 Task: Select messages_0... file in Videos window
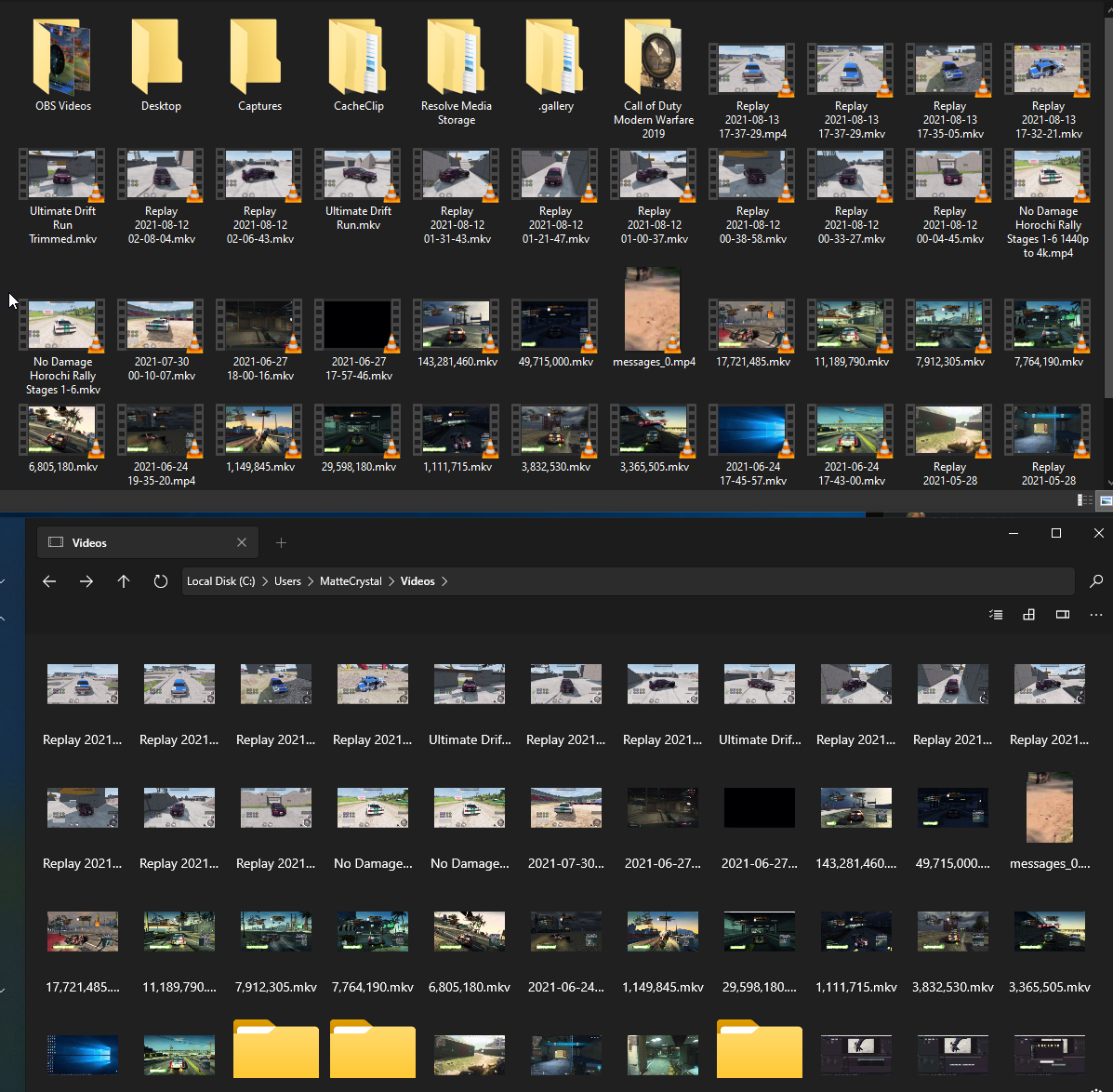pyautogui.click(x=1050, y=820)
